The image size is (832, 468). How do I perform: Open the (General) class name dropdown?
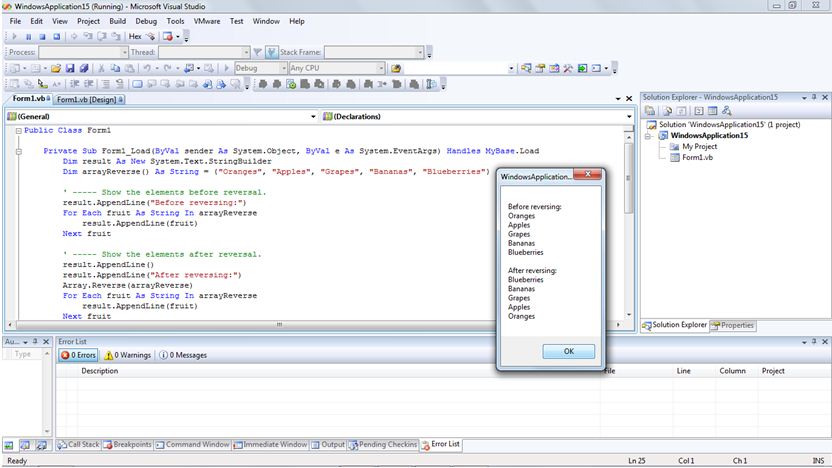pos(313,117)
